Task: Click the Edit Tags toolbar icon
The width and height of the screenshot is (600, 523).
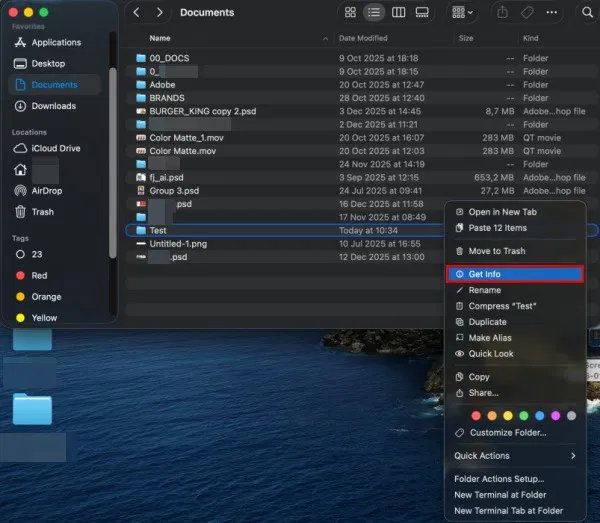Action: point(527,13)
